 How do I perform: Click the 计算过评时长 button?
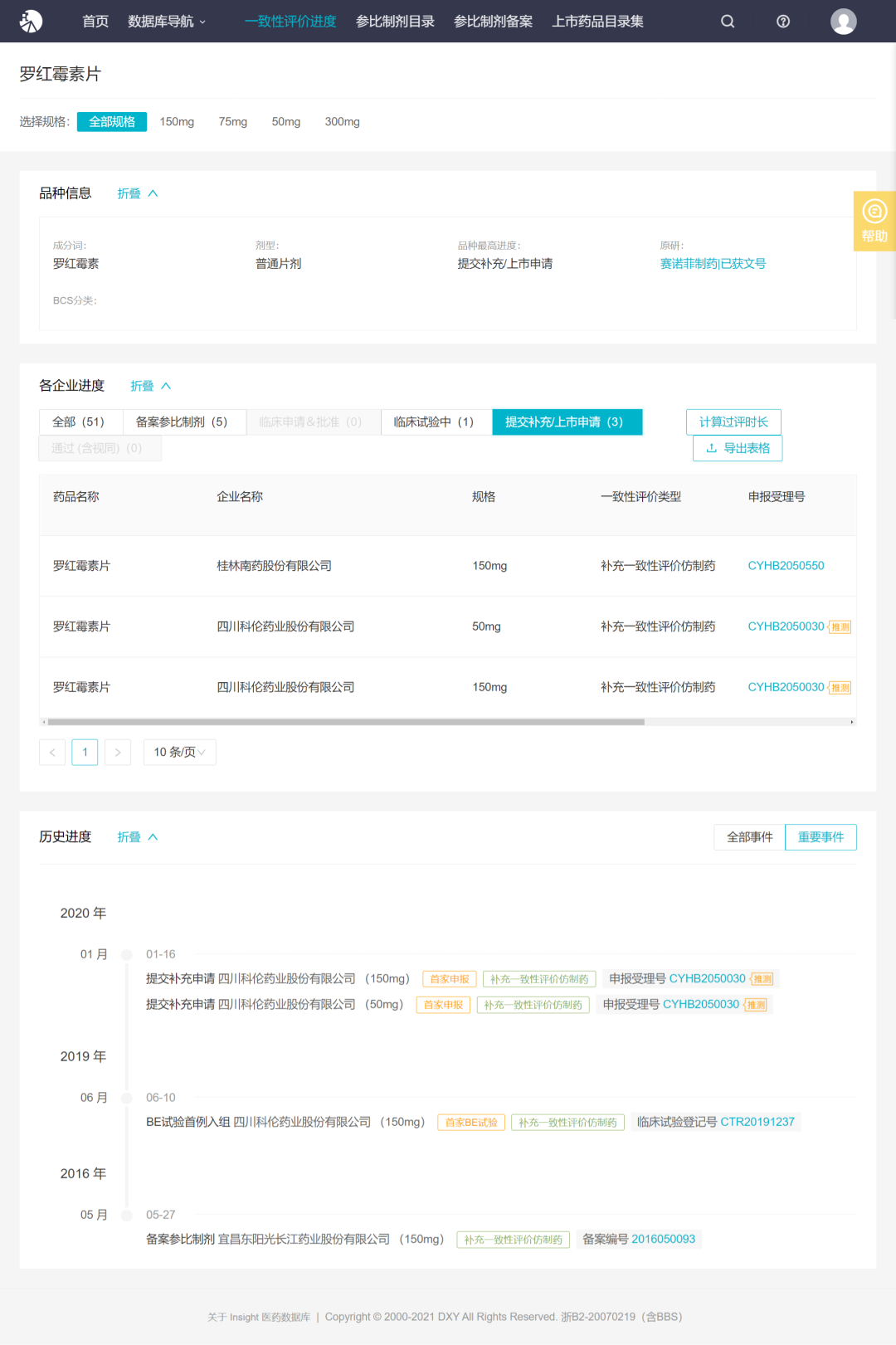tap(733, 422)
